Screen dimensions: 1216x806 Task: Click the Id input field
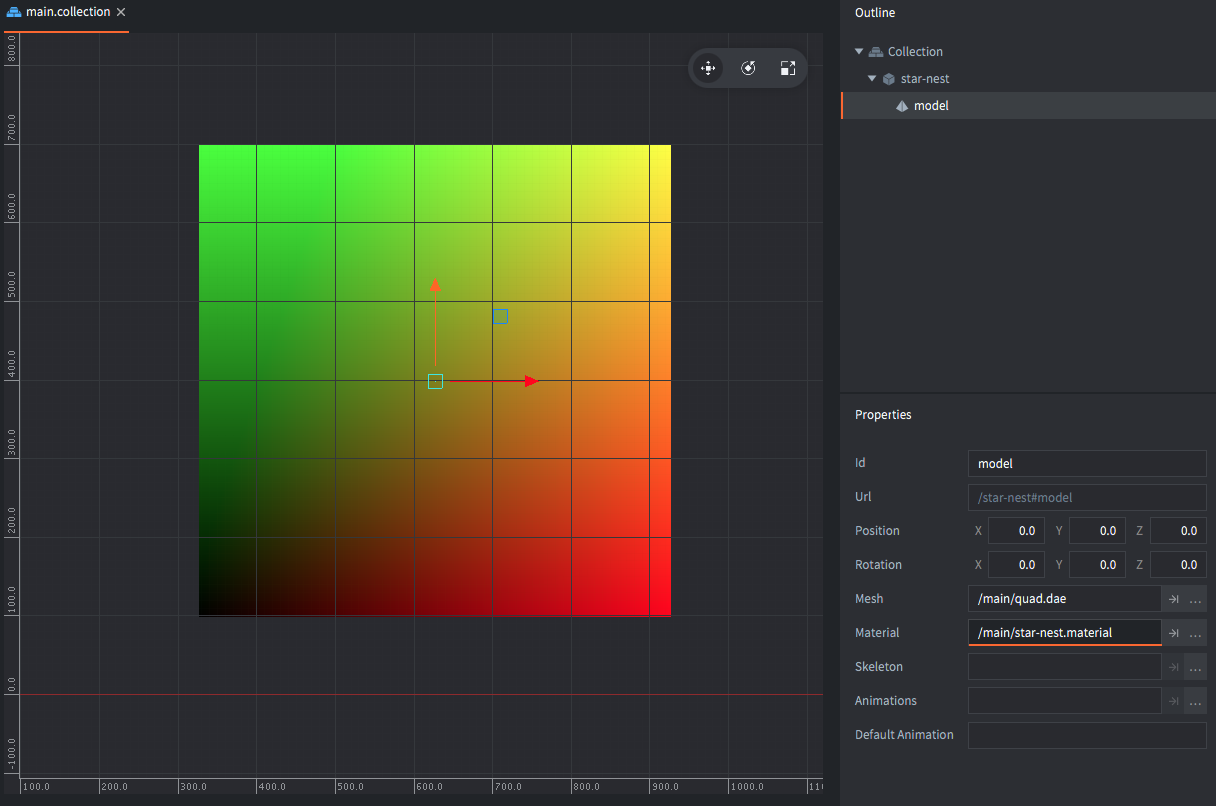[1087, 463]
